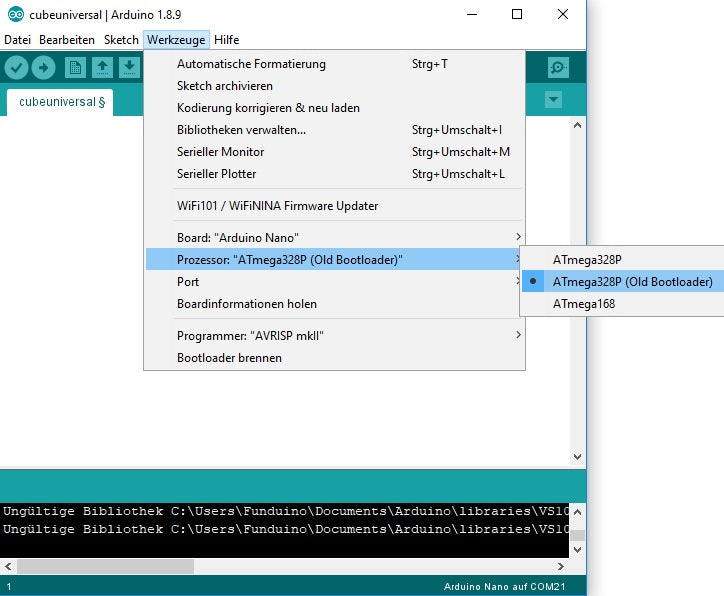Expand the Programmer: "AVRISP mkII" submenu
The width and height of the screenshot is (724, 596).
pyautogui.click(x=334, y=336)
